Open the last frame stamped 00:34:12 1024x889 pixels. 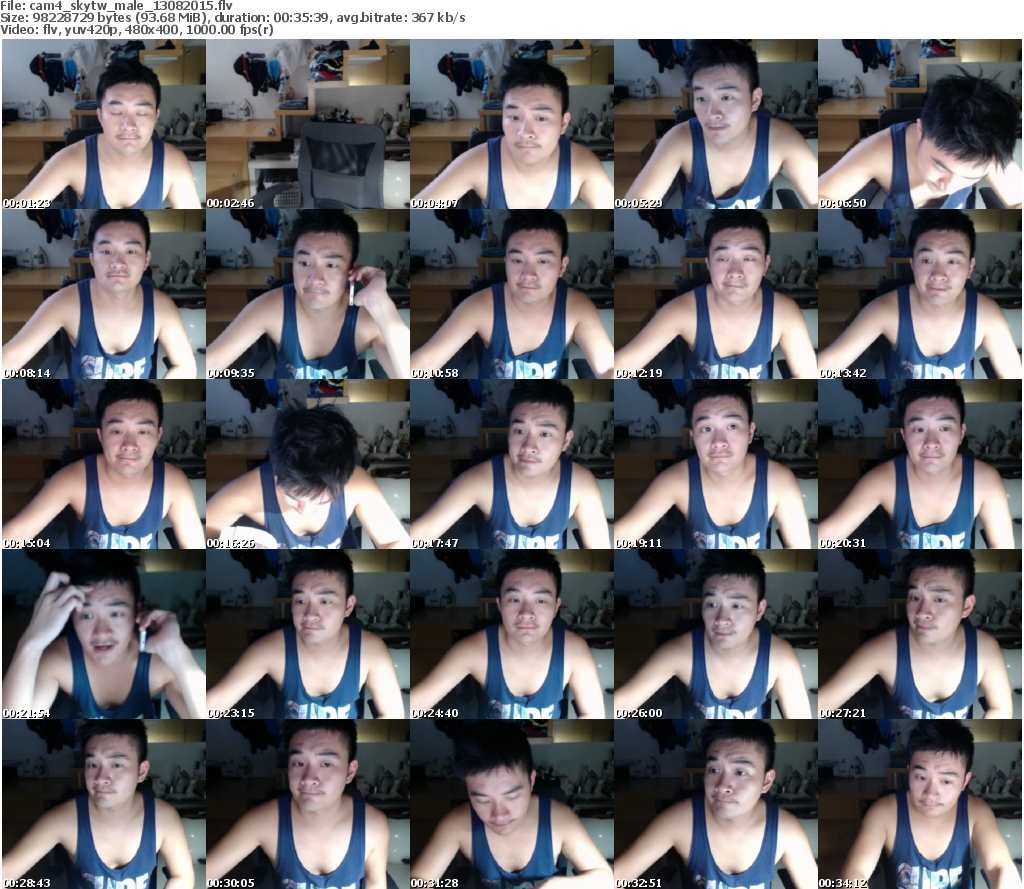[920, 803]
